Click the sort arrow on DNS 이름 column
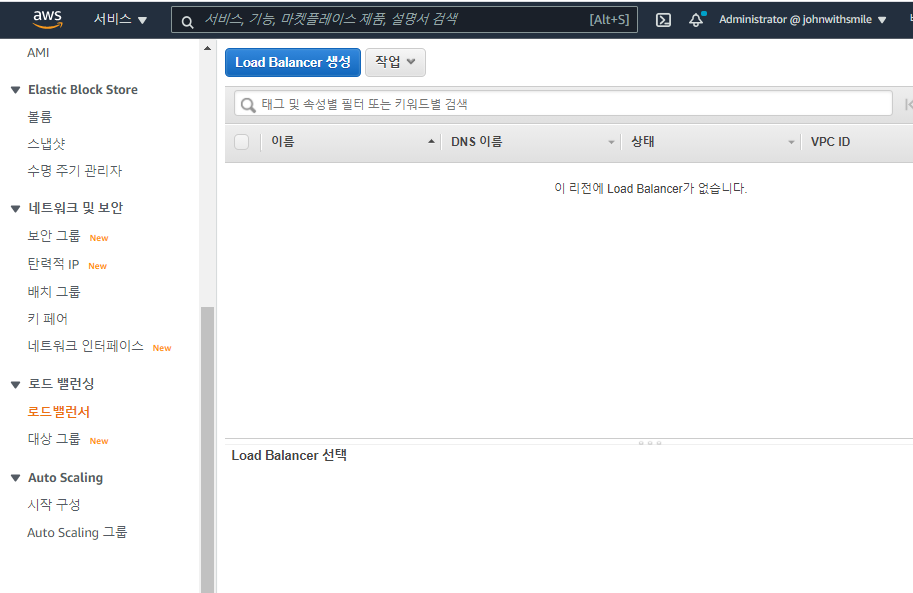913x593 pixels. click(x=611, y=142)
